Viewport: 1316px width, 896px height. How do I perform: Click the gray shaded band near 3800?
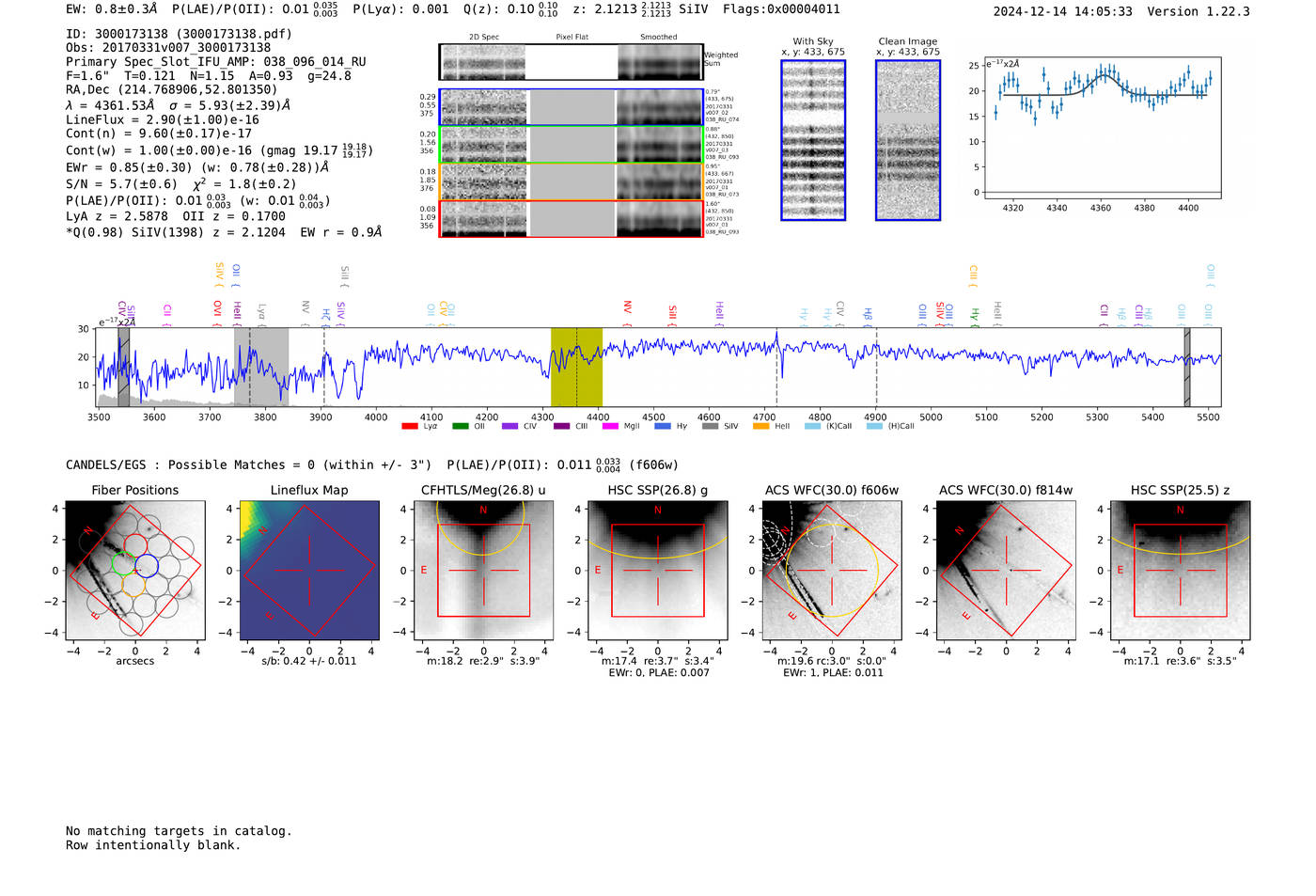click(261, 368)
